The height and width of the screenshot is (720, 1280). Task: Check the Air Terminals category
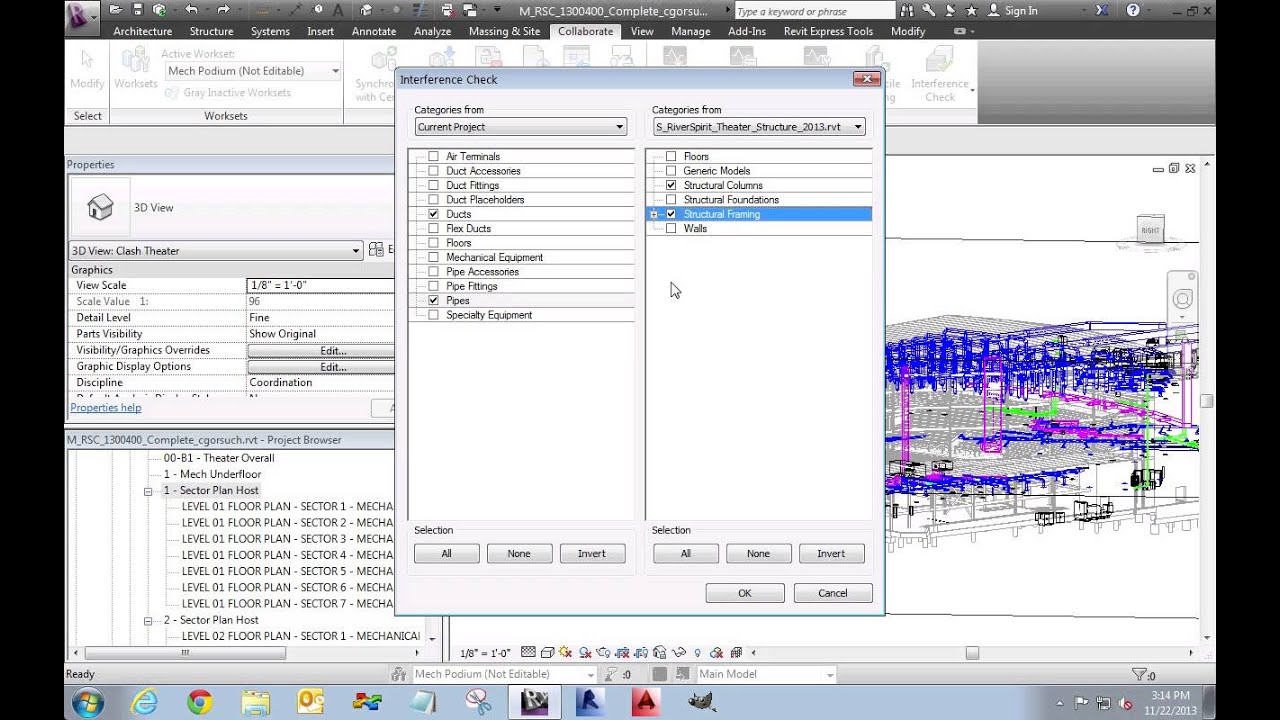pyautogui.click(x=433, y=156)
